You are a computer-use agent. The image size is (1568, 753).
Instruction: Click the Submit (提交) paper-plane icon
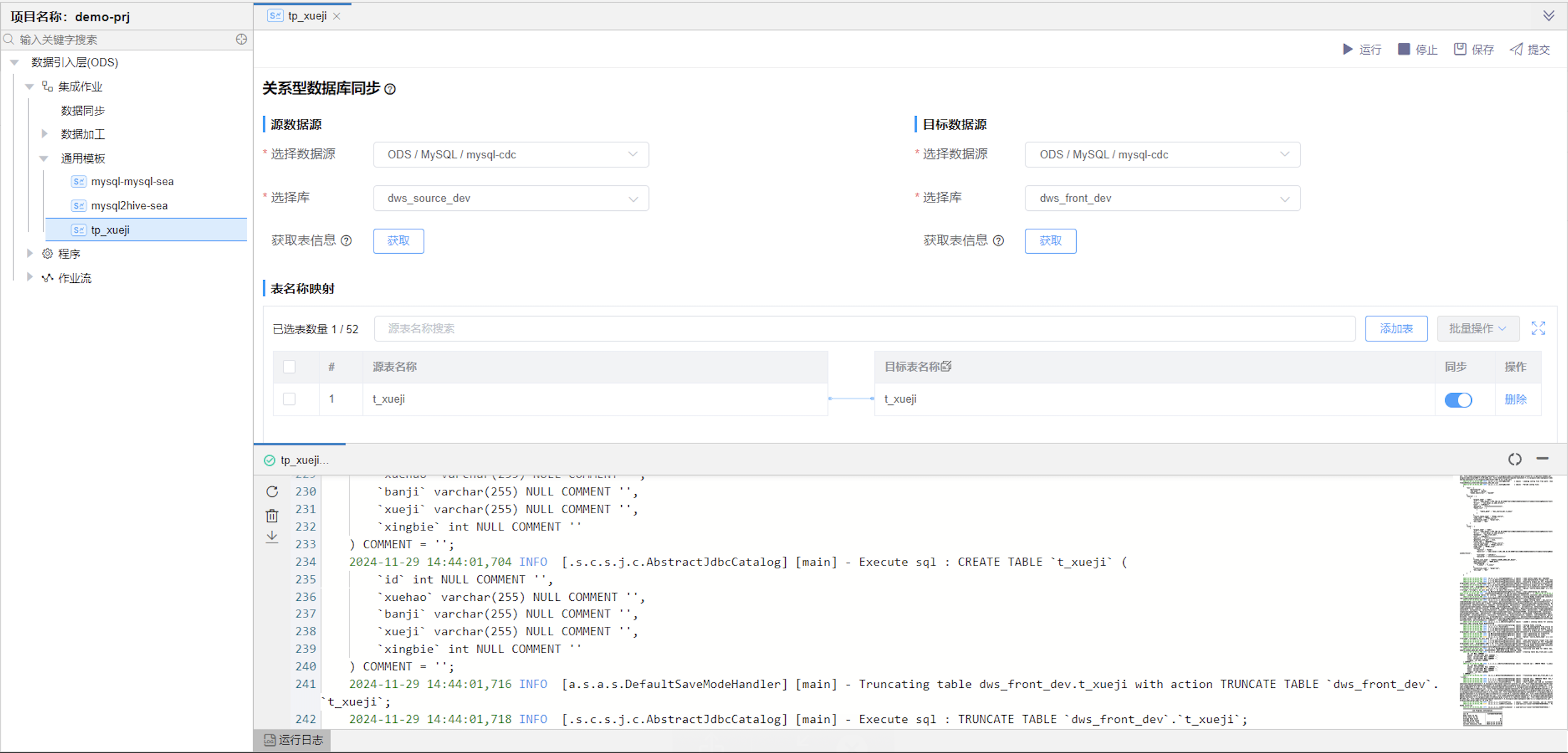point(1516,49)
